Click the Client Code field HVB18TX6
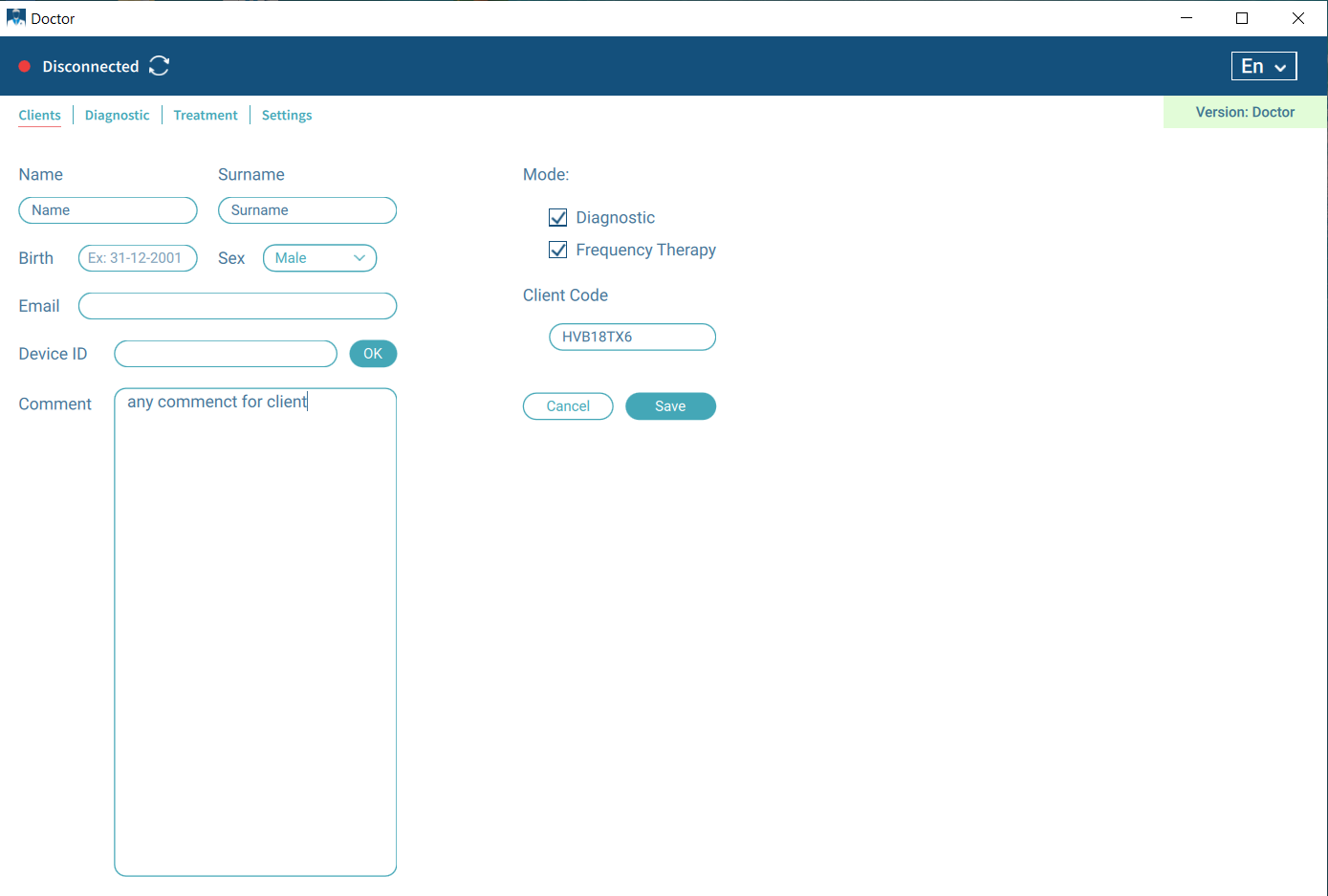1328x896 pixels. pos(632,338)
